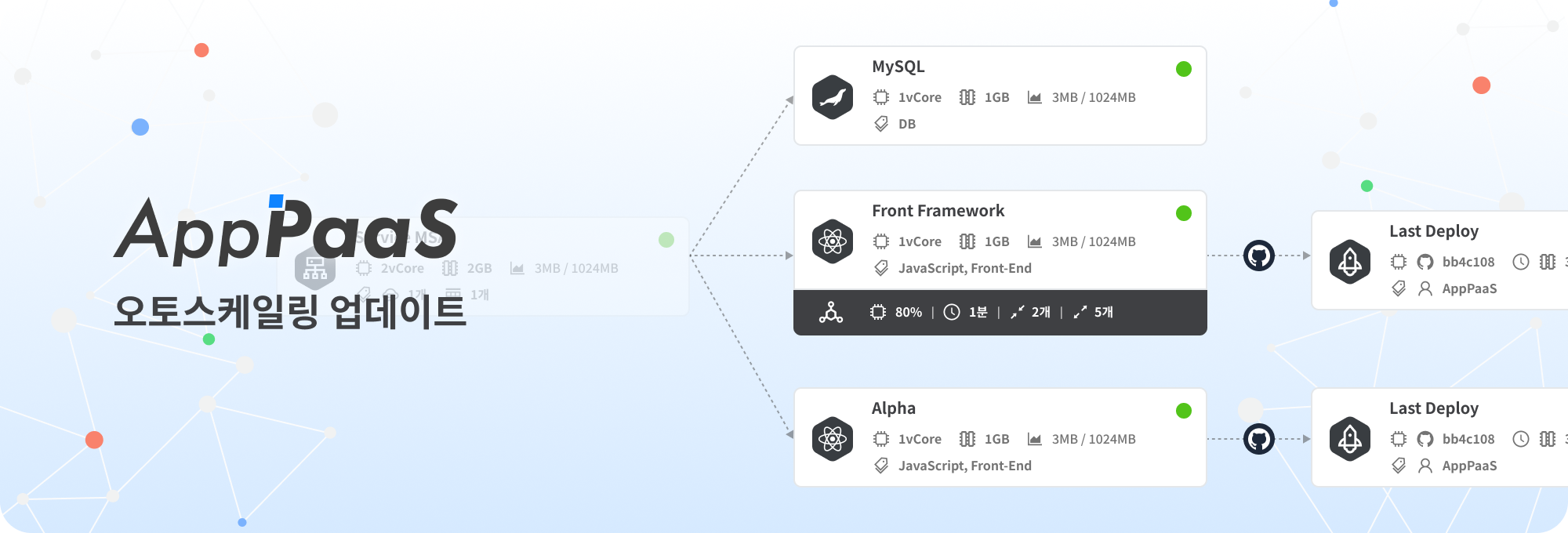Click the "1분" duration value

978,312
